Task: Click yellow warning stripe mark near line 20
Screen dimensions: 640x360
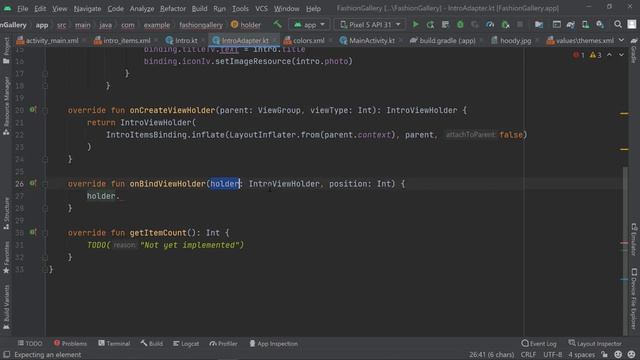Action: [x=624, y=113]
